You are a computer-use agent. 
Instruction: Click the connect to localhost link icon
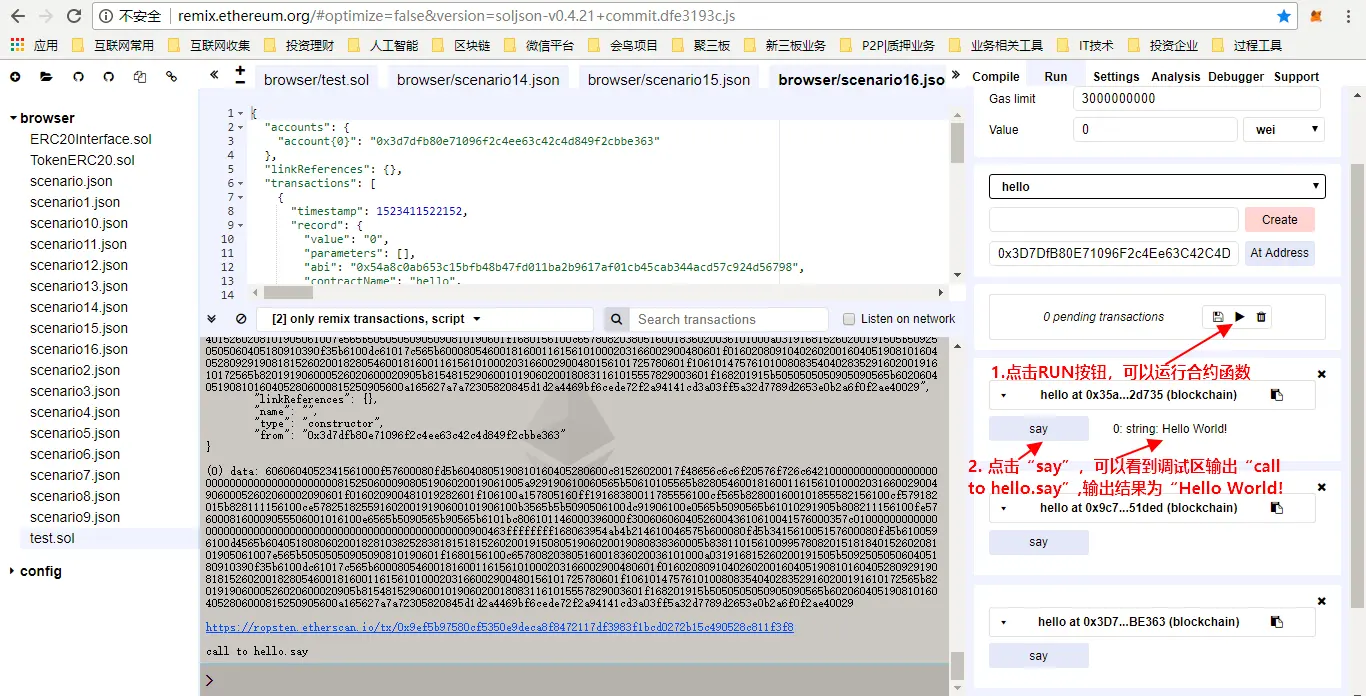(x=171, y=77)
